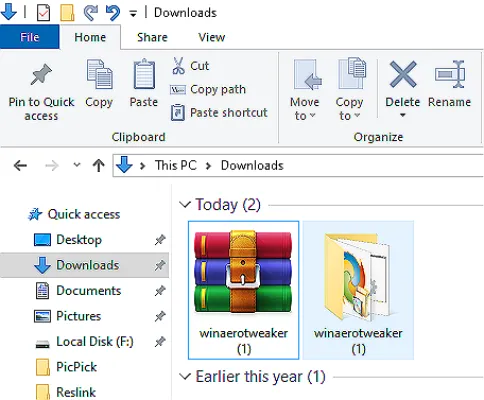Screen dimensions: 484x400
Task: Switch to the Share tab
Action: 152,37
